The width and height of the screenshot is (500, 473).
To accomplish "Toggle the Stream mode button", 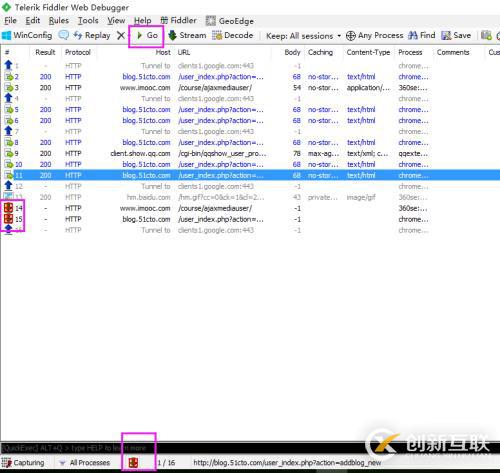I will [187, 35].
